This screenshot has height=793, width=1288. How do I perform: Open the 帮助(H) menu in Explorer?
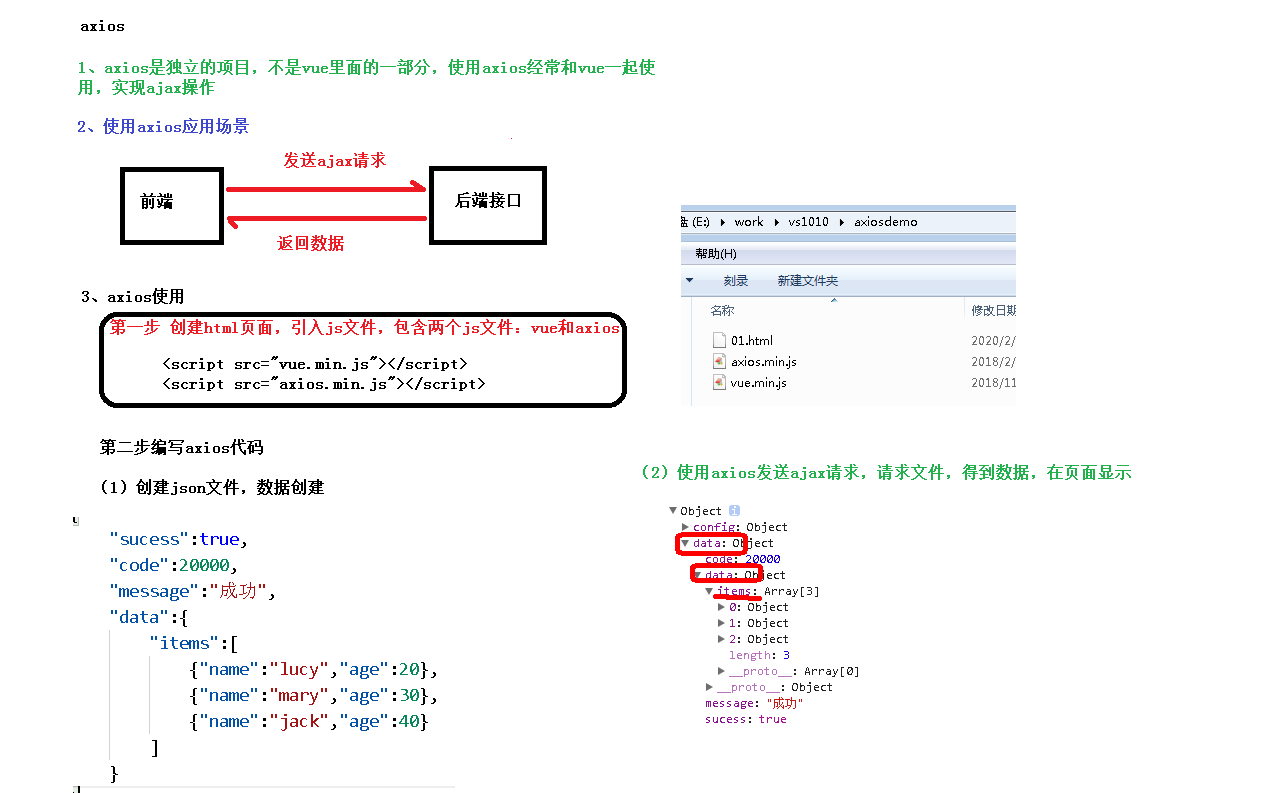716,254
